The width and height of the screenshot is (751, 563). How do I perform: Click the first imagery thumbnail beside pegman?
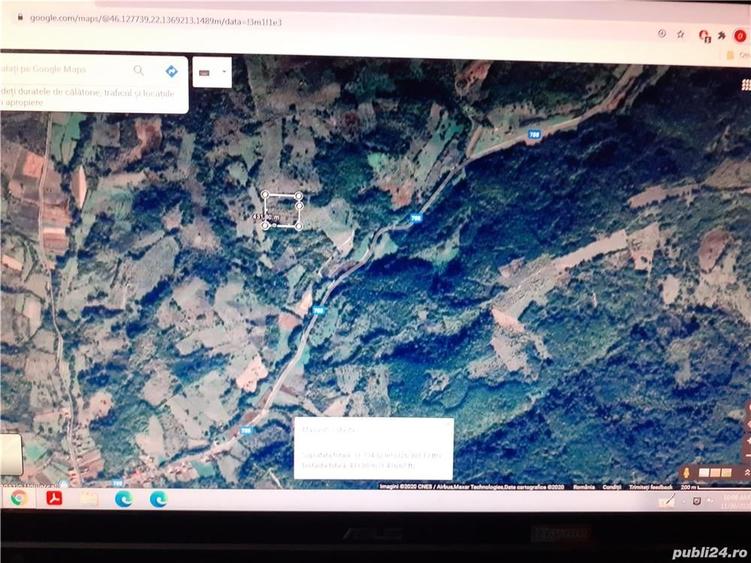(x=704, y=473)
